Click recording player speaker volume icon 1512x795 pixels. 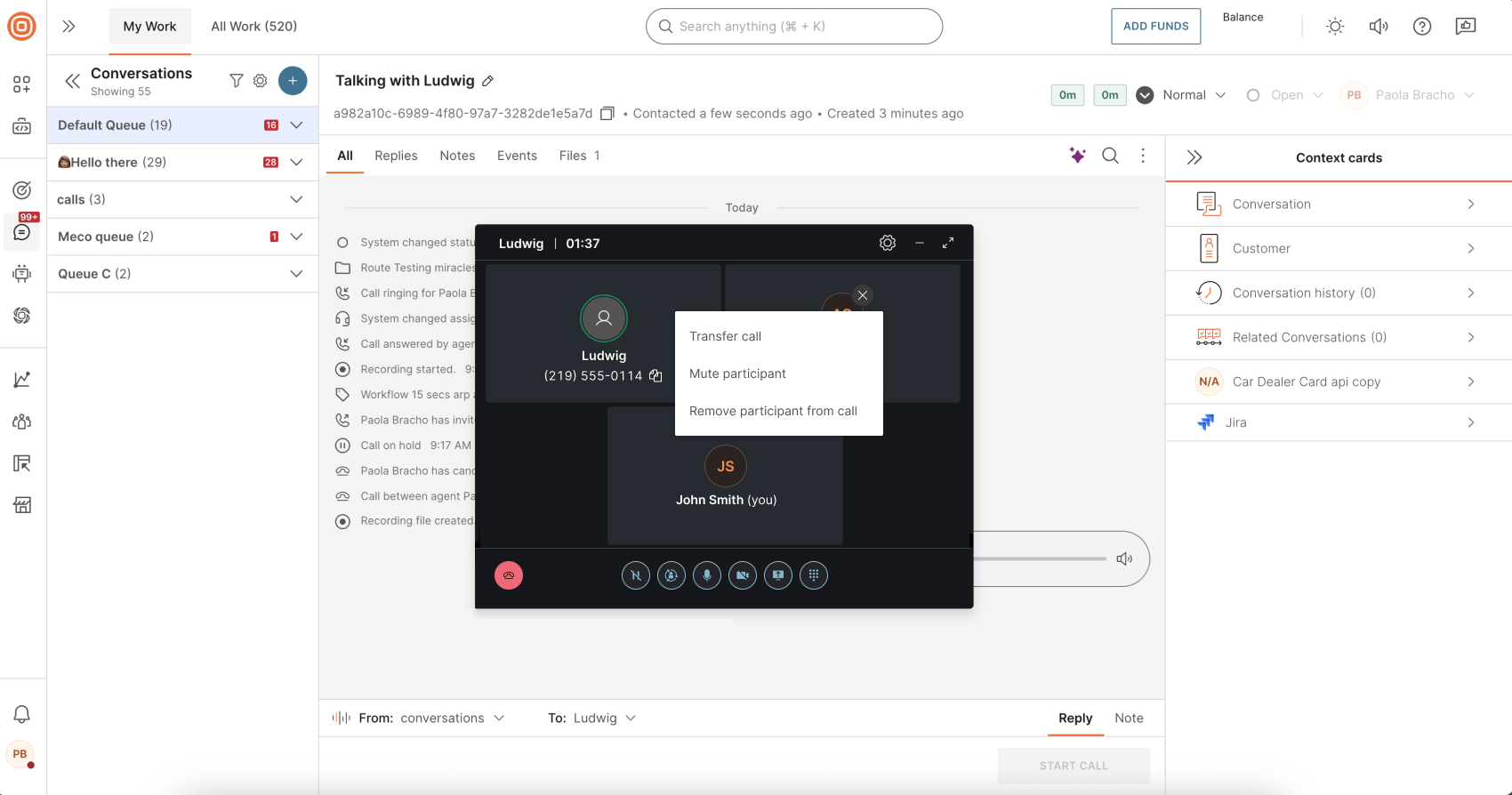1124,558
